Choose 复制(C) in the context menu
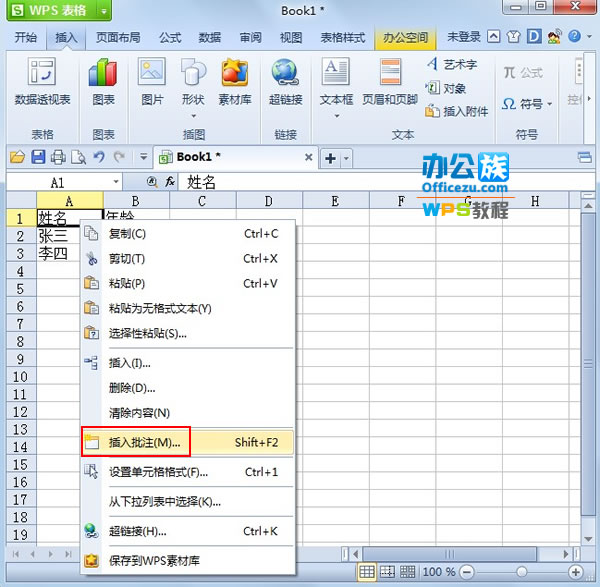 tap(188, 233)
